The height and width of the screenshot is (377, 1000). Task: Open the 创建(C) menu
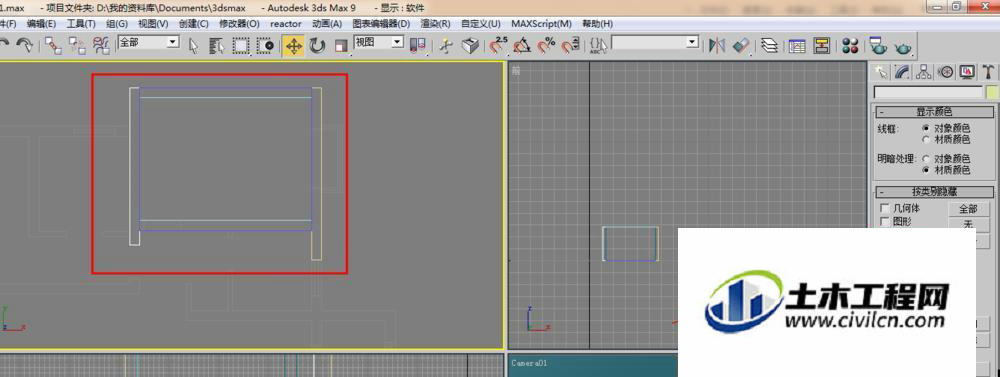194,24
